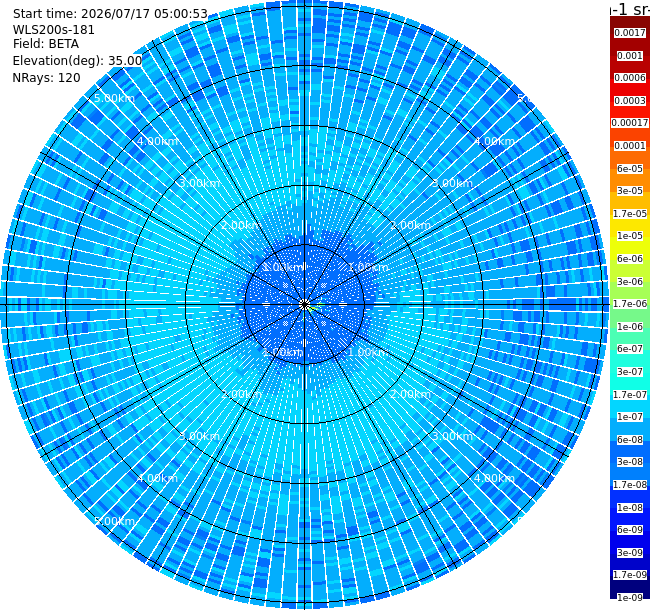Select the yellow 1e-05 colorbar swatch
The height and width of the screenshot is (610, 650).
[x=630, y=236]
